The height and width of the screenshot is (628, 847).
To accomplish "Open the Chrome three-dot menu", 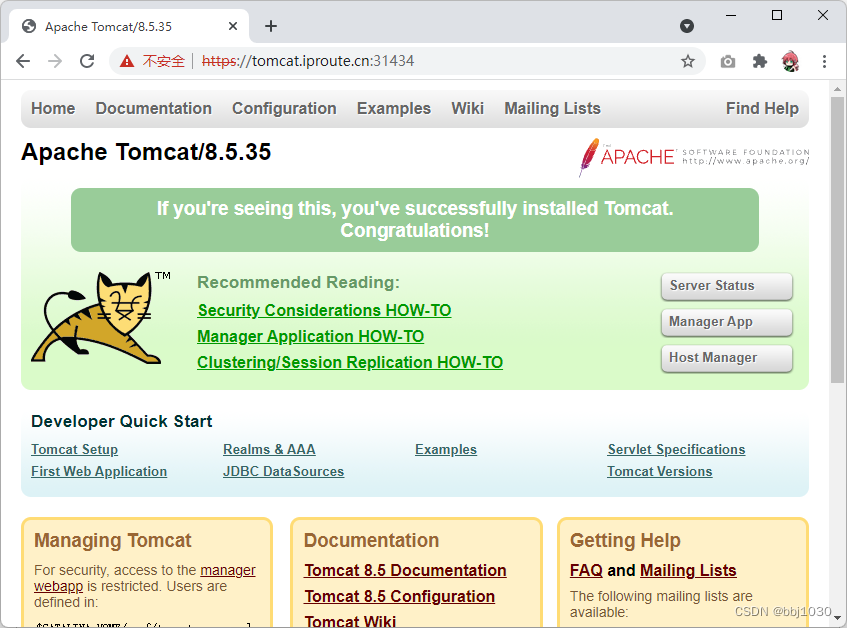I will point(824,62).
